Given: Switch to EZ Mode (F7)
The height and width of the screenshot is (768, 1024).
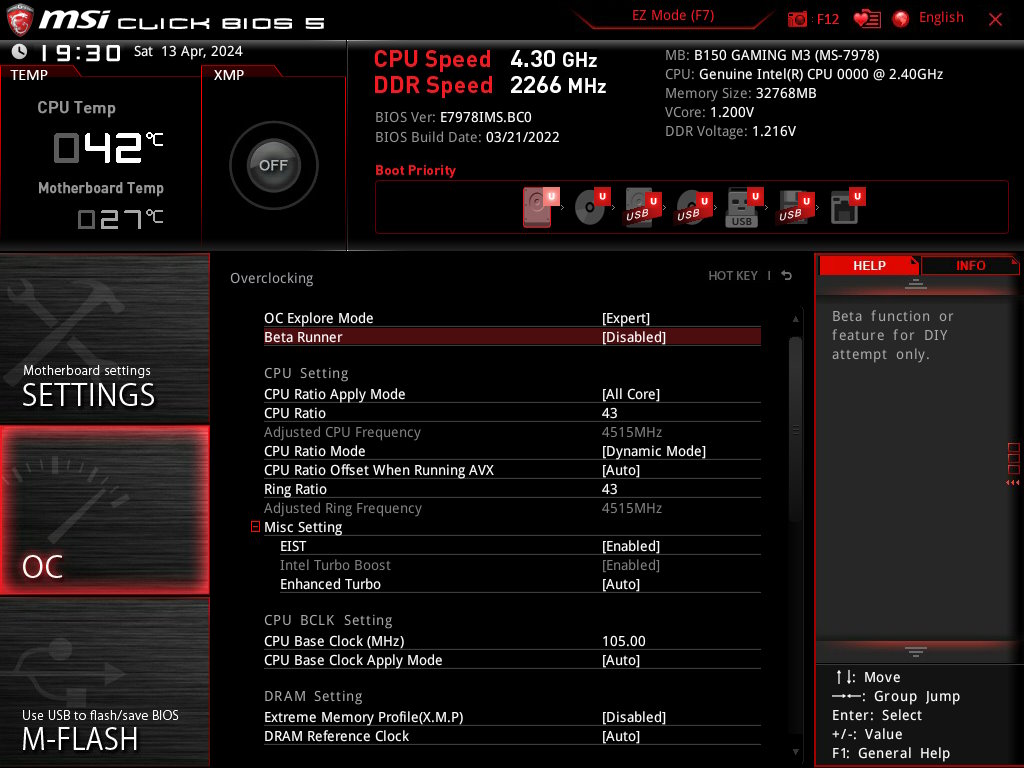Looking at the screenshot, I should (x=673, y=16).
